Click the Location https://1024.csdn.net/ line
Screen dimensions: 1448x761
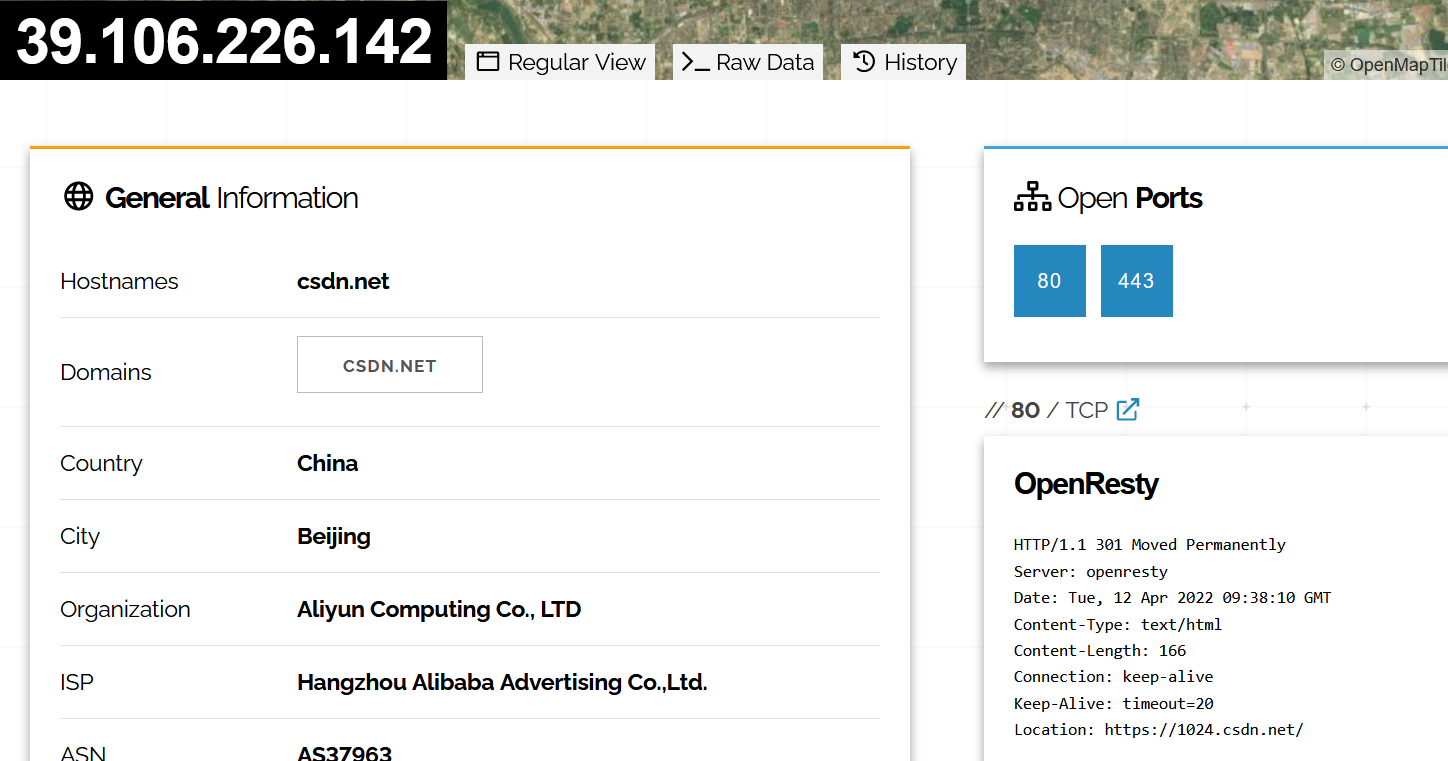[1159, 730]
